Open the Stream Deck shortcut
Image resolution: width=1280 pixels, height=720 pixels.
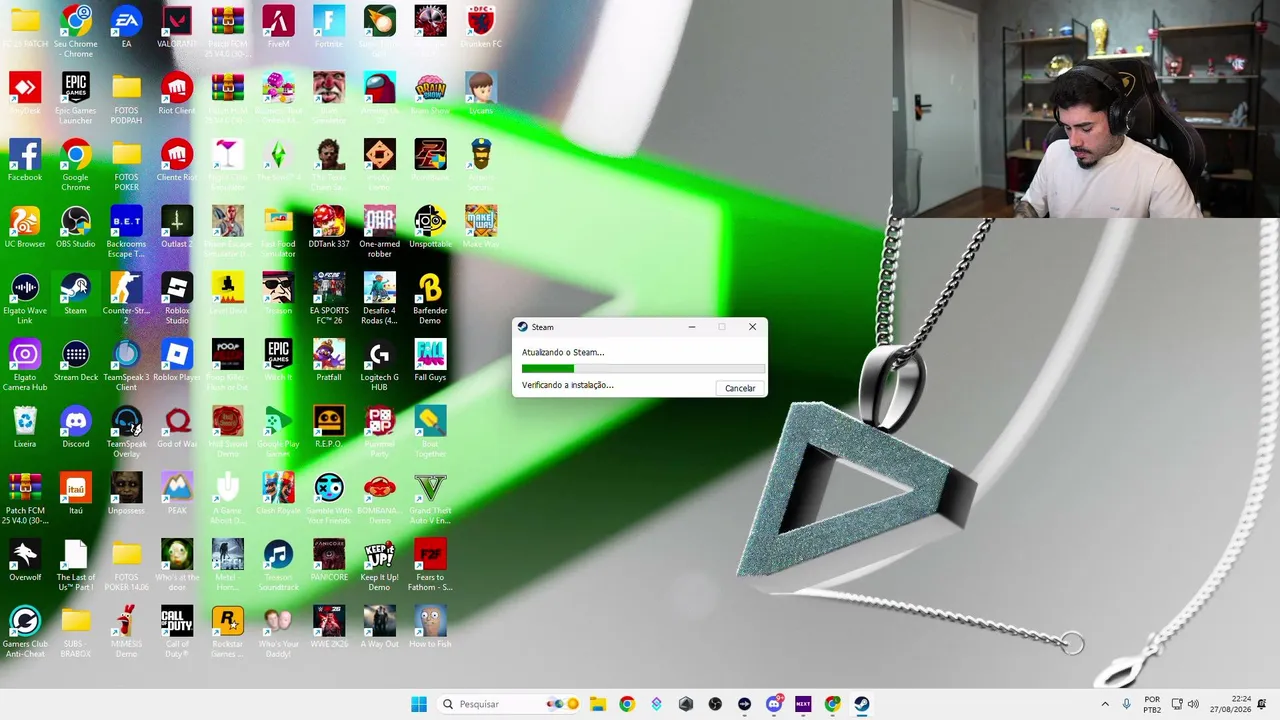click(76, 361)
